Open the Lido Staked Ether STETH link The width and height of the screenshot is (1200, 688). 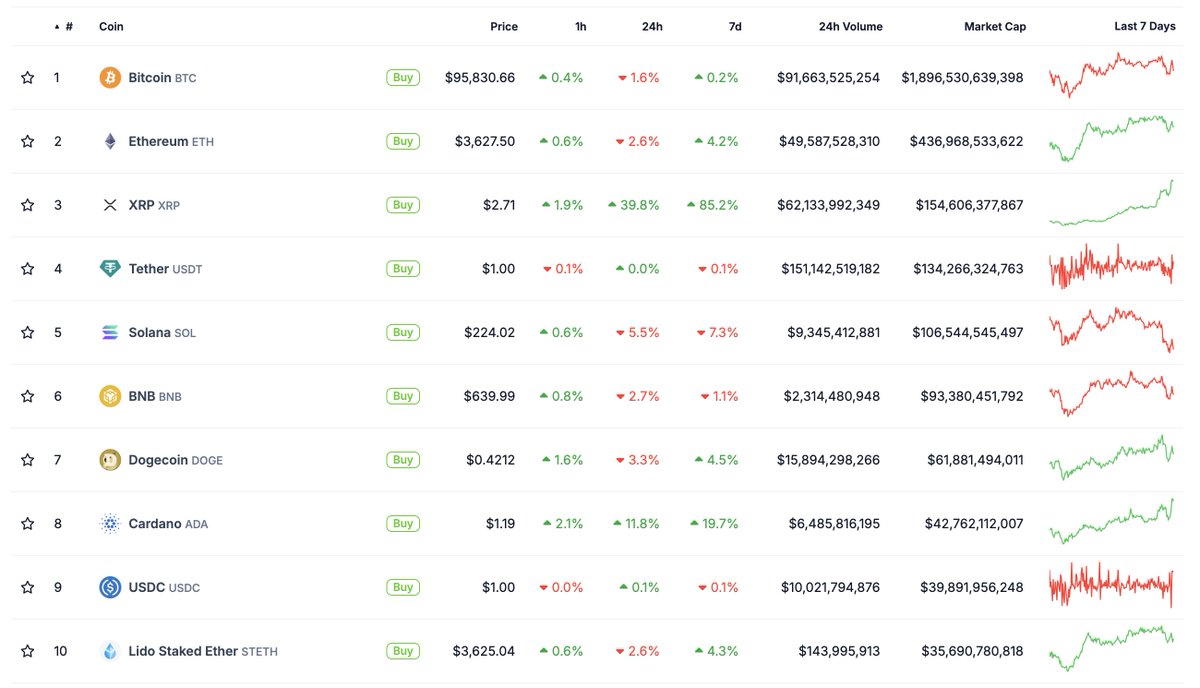point(203,651)
